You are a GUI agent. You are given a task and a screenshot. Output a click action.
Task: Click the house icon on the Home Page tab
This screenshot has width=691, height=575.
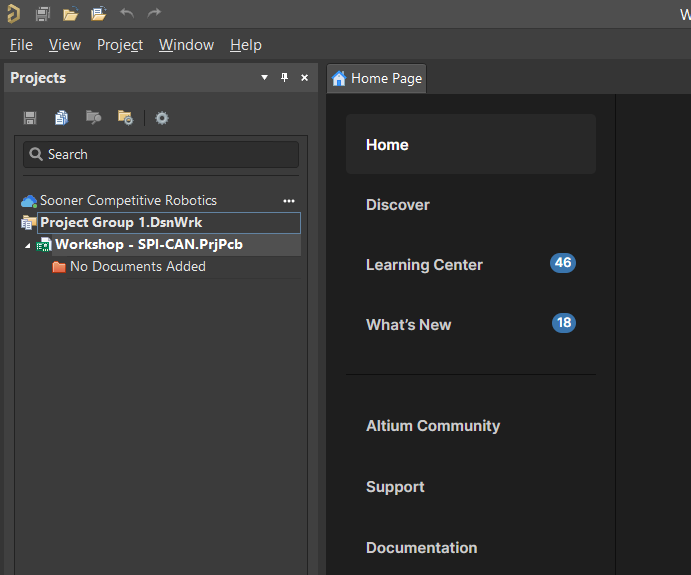339,78
